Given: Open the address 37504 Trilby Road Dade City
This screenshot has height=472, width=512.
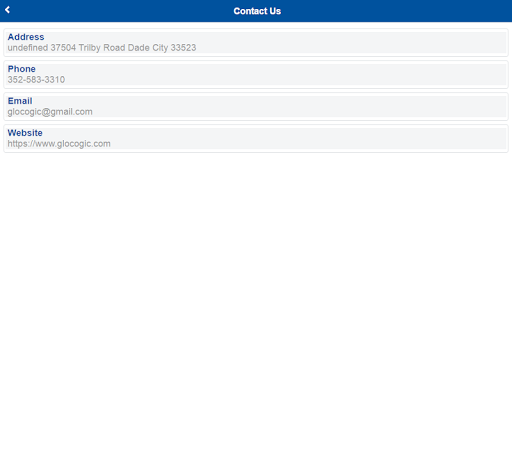Looking at the screenshot, I should coord(102,48).
